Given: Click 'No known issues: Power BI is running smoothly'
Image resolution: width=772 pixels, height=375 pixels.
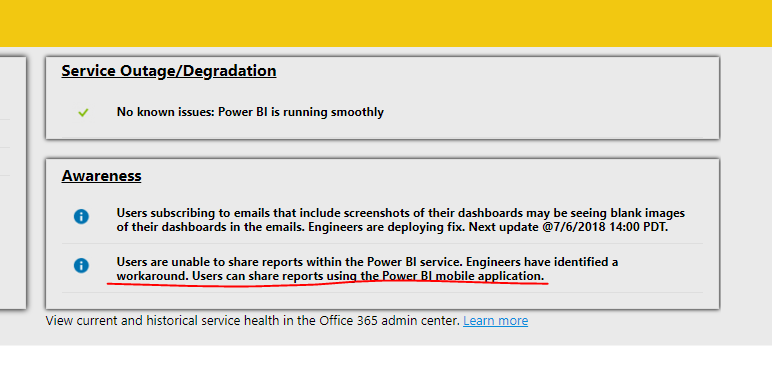Looking at the screenshot, I should (250, 112).
